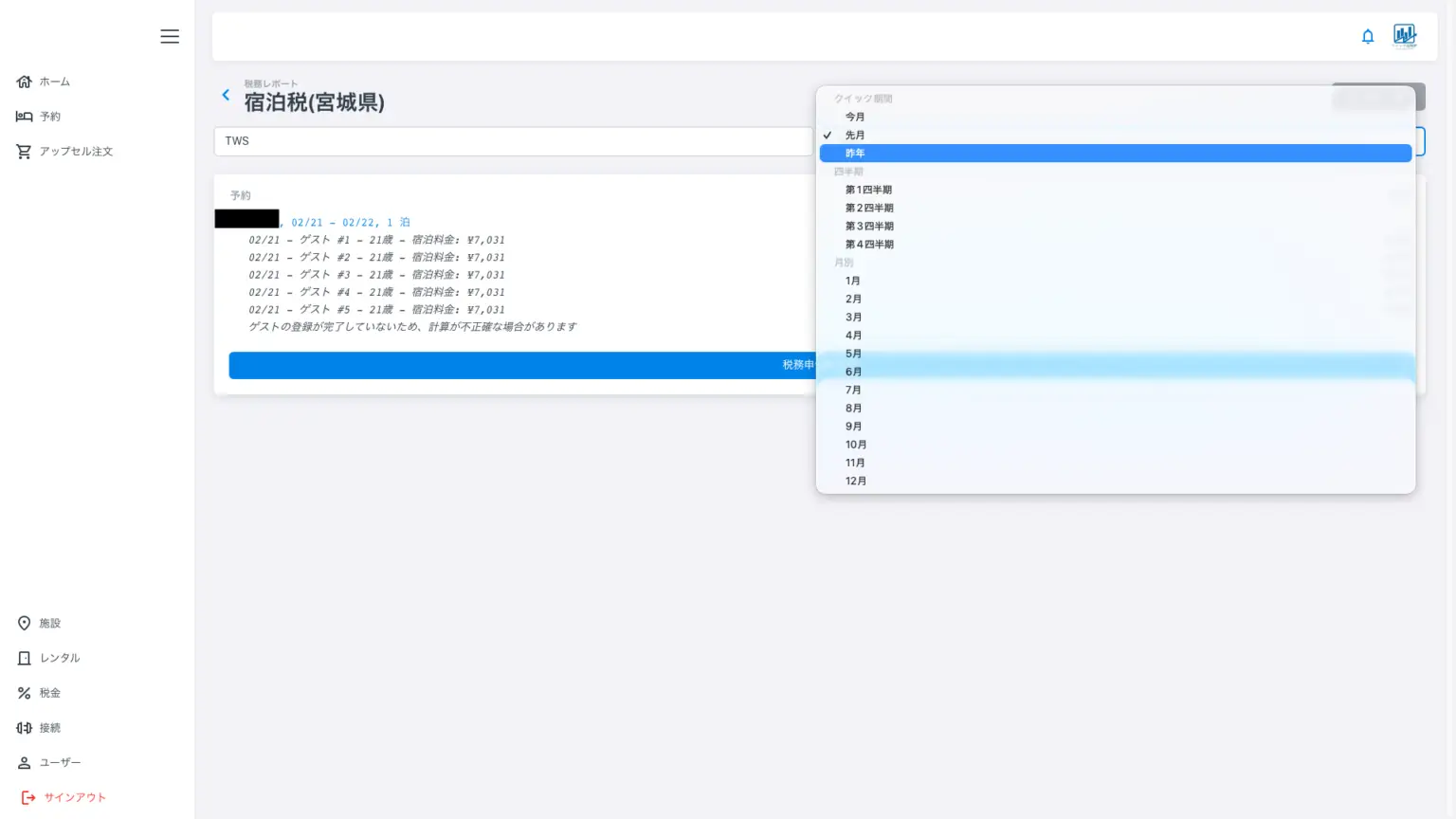Open レンタル door icon item
The image size is (1456, 819).
(48, 658)
